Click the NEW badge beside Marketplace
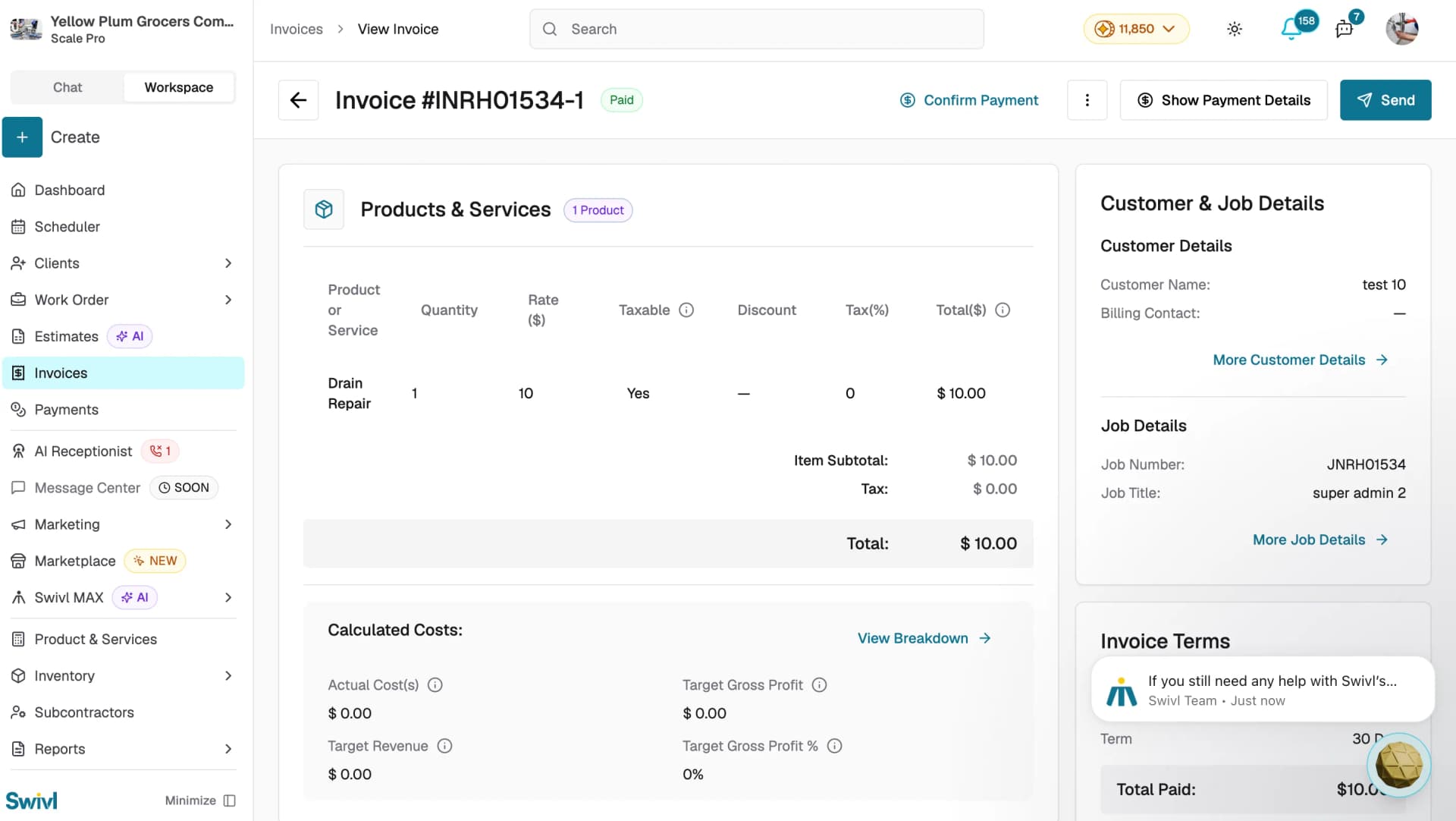Screen dimensions: 1456x821 (155, 561)
